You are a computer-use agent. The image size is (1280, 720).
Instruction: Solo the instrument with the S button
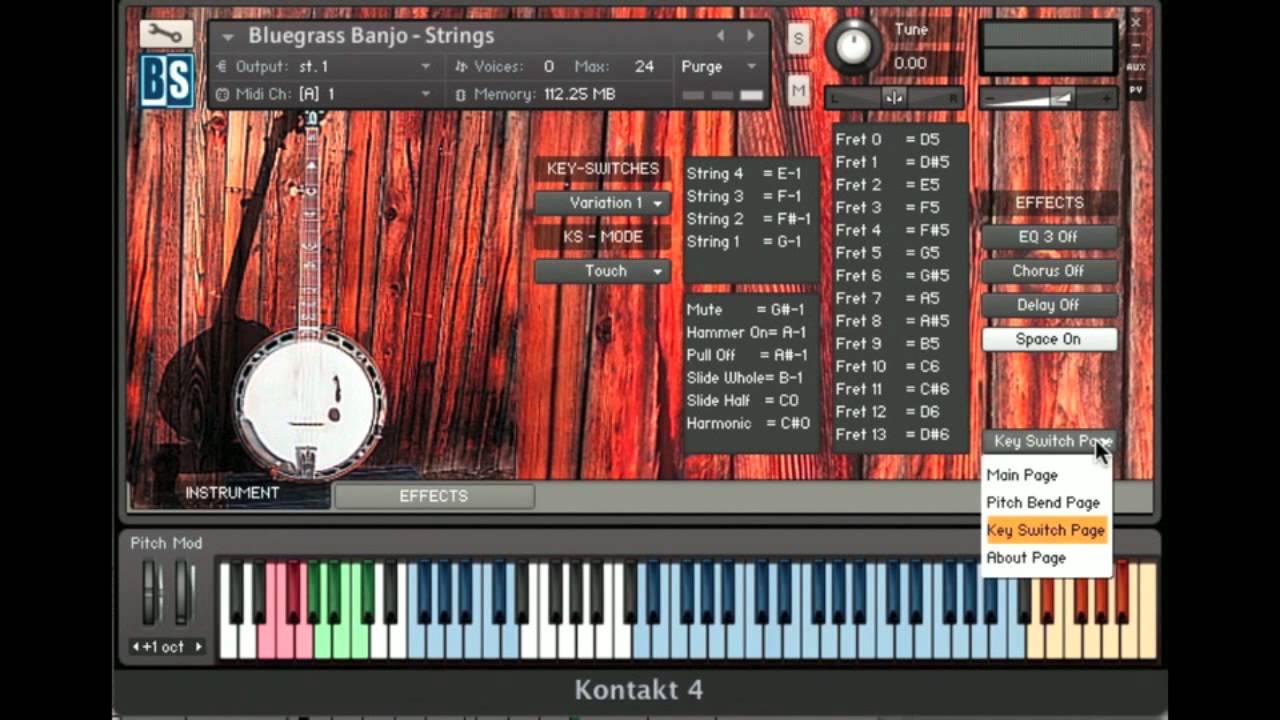pyautogui.click(x=798, y=39)
